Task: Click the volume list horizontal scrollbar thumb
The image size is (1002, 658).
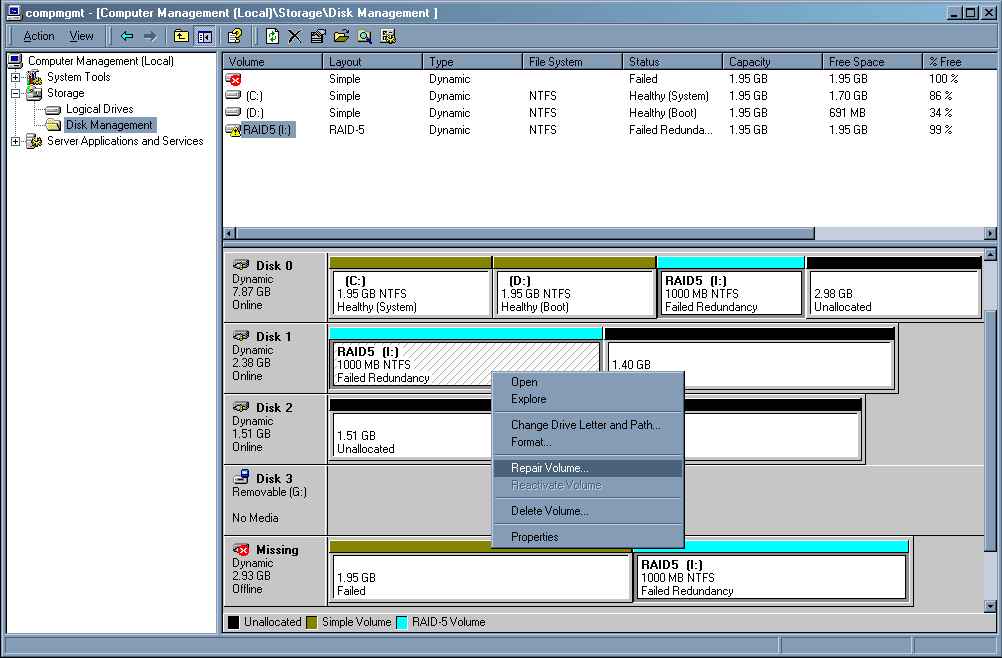Action: (x=525, y=233)
